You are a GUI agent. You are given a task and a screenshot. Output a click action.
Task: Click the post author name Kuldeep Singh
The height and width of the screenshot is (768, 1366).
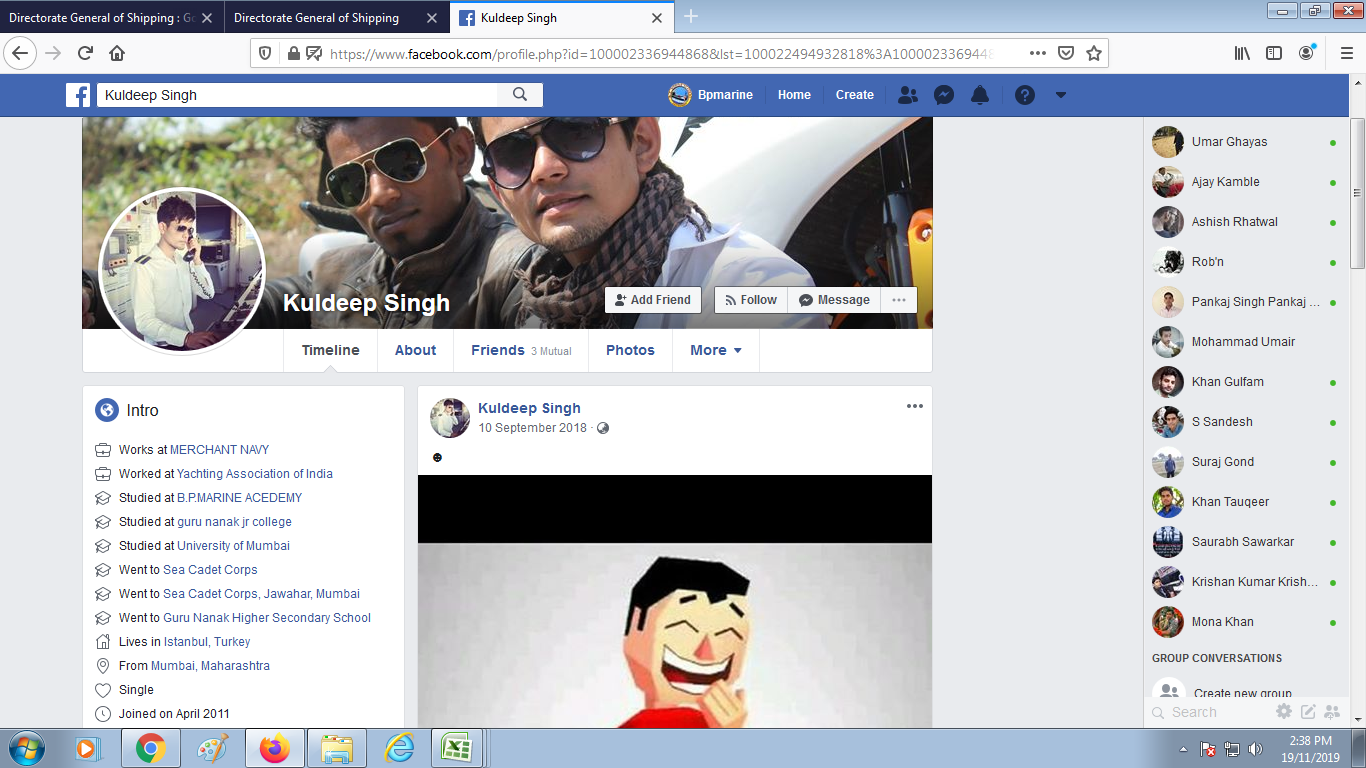pos(529,408)
